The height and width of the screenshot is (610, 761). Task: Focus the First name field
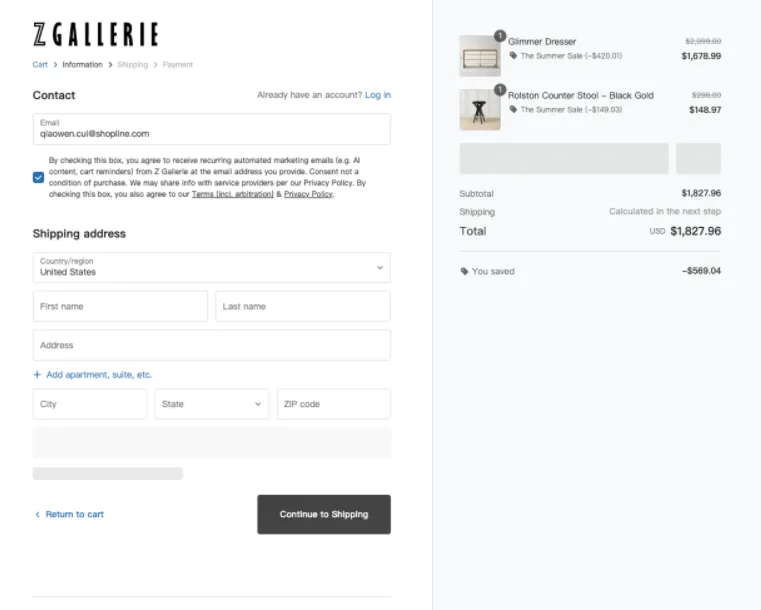(120, 306)
